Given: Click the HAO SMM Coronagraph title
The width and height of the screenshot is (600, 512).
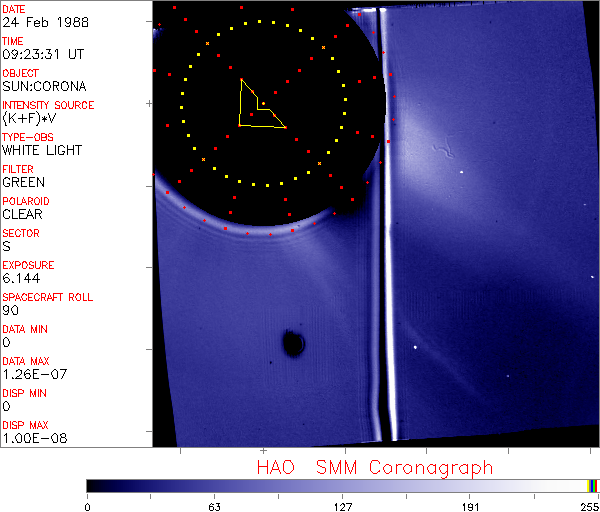Looking at the screenshot, I should tap(375, 468).
